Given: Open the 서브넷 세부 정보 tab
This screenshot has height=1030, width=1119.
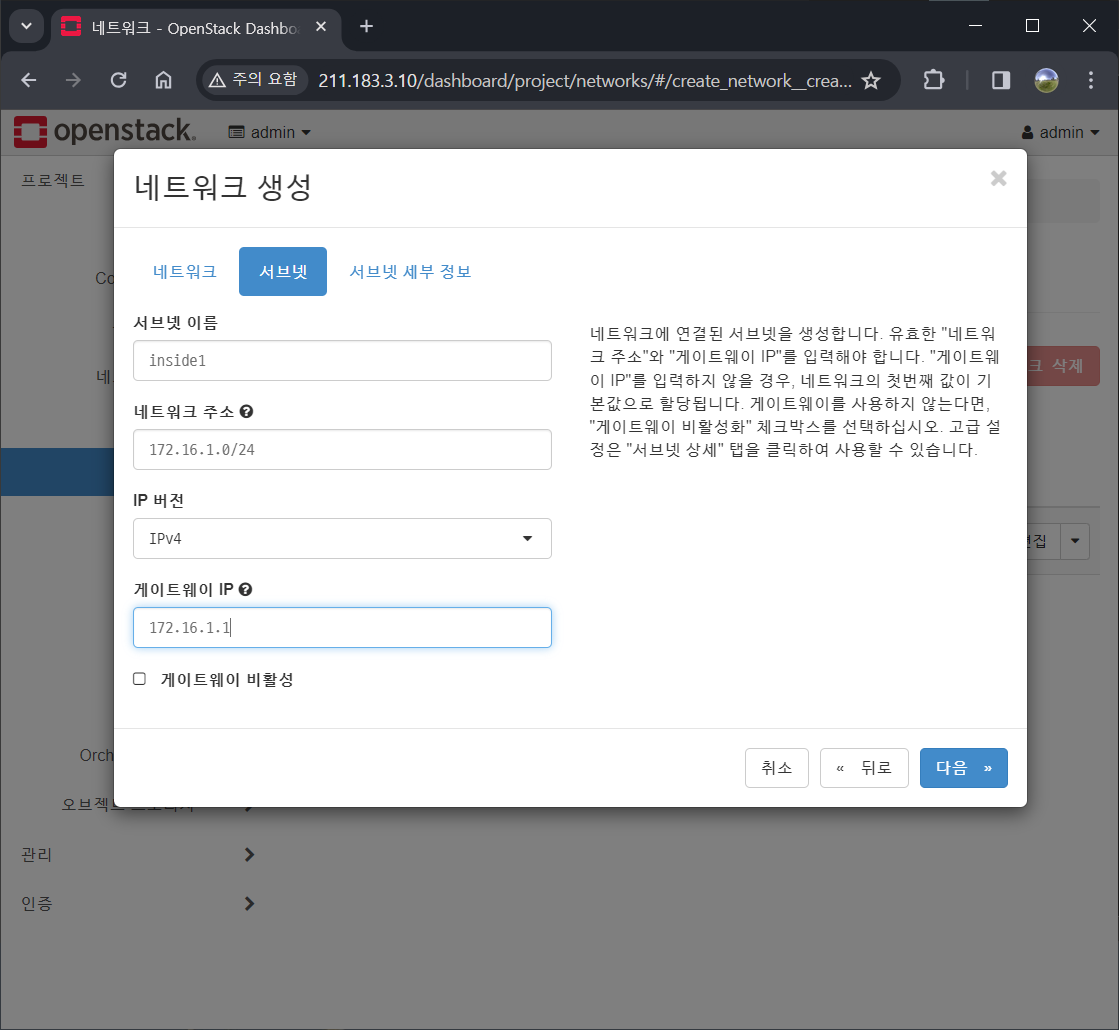Looking at the screenshot, I should [x=410, y=271].
